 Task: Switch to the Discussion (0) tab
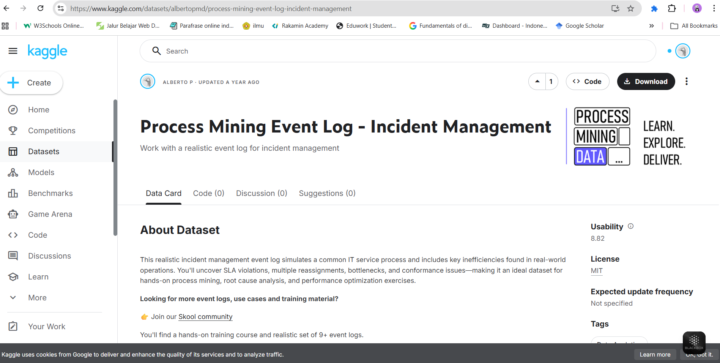tap(261, 193)
